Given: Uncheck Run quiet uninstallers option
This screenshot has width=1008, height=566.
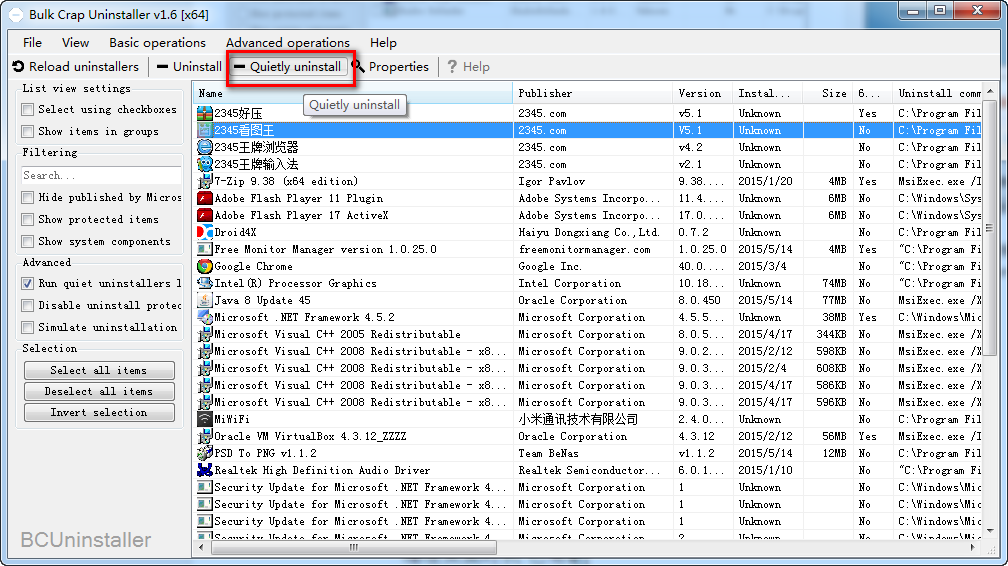Looking at the screenshot, I should (28, 284).
